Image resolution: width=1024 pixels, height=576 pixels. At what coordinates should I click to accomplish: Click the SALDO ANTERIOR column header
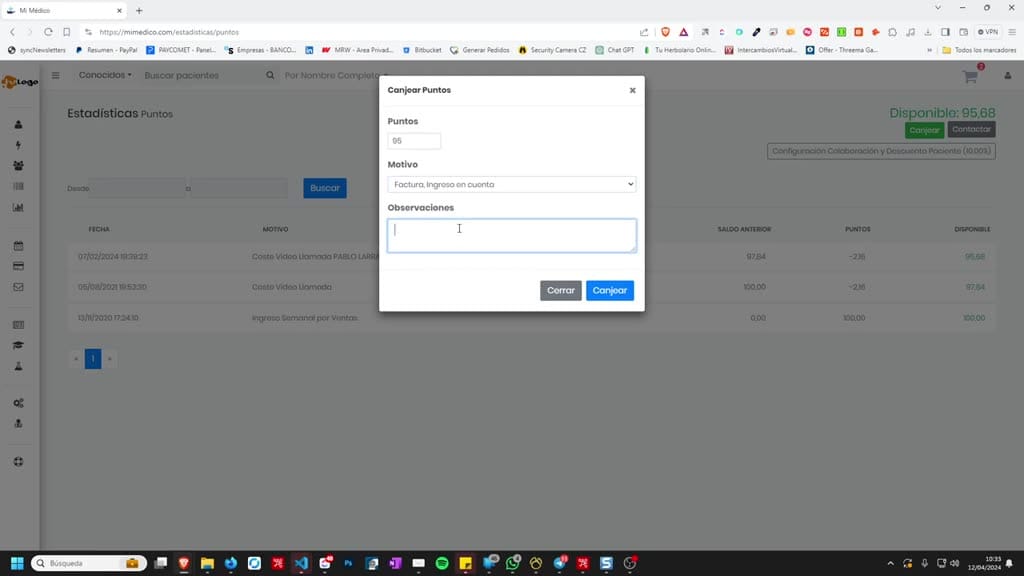[x=744, y=229]
